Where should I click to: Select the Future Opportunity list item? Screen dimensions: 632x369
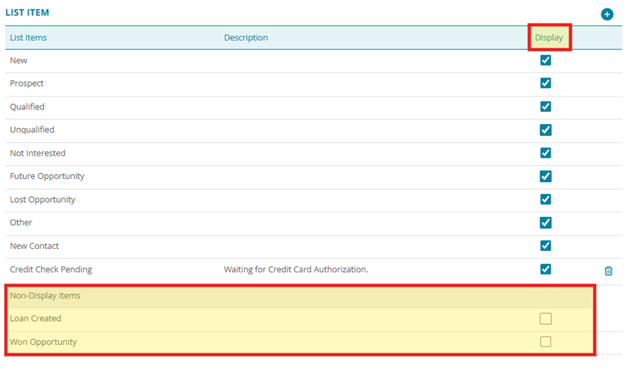tap(47, 176)
